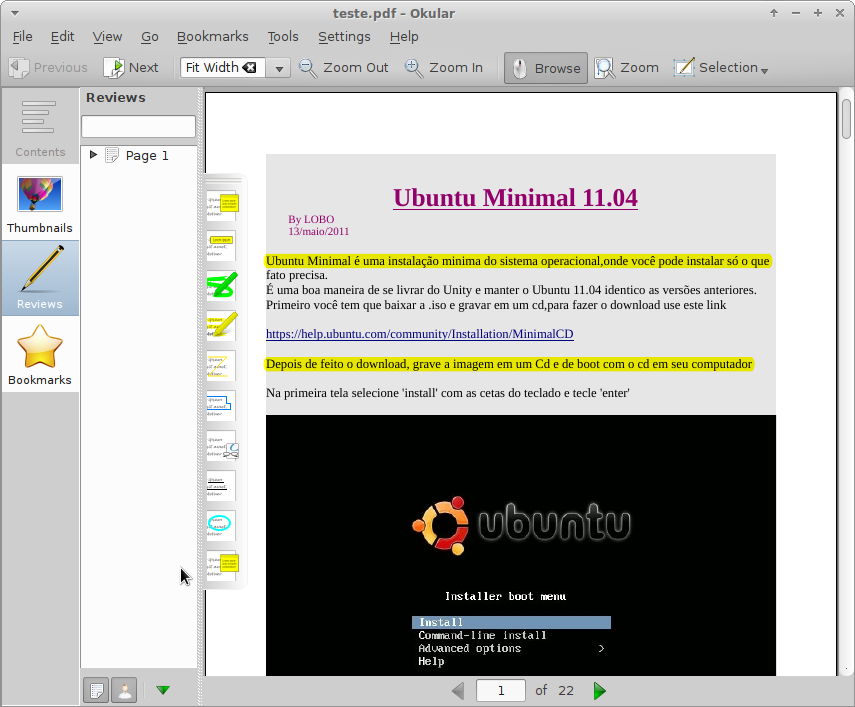Click the 'Ubuntu Minimal 11.04' heading

(x=515, y=198)
